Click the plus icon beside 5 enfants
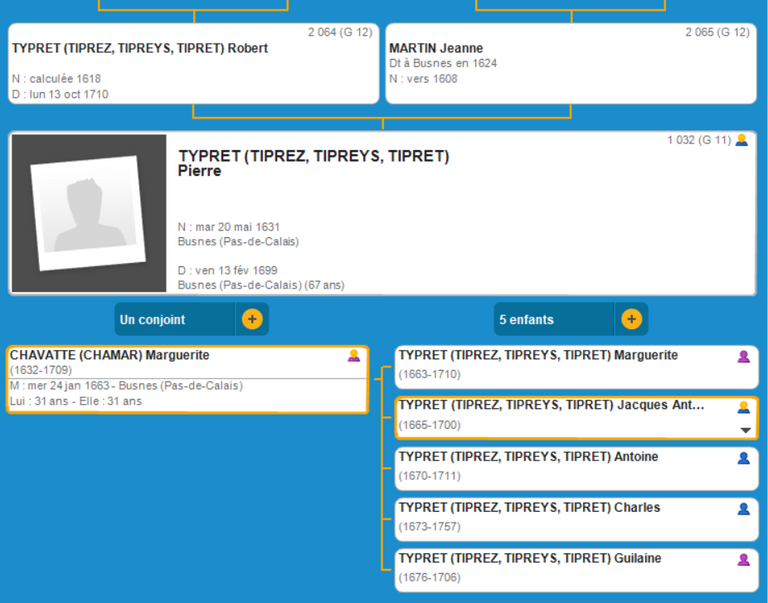This screenshot has height=603, width=768. (x=631, y=320)
